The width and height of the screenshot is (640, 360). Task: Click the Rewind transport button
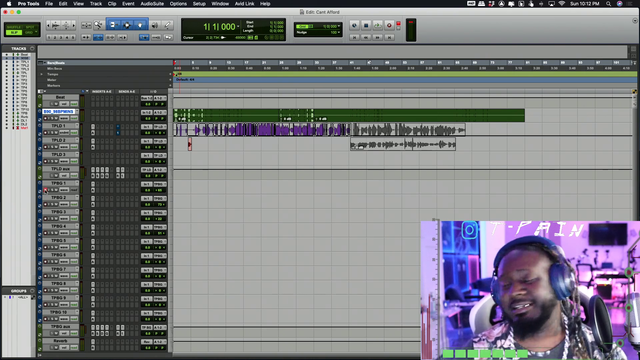(x=366, y=37)
